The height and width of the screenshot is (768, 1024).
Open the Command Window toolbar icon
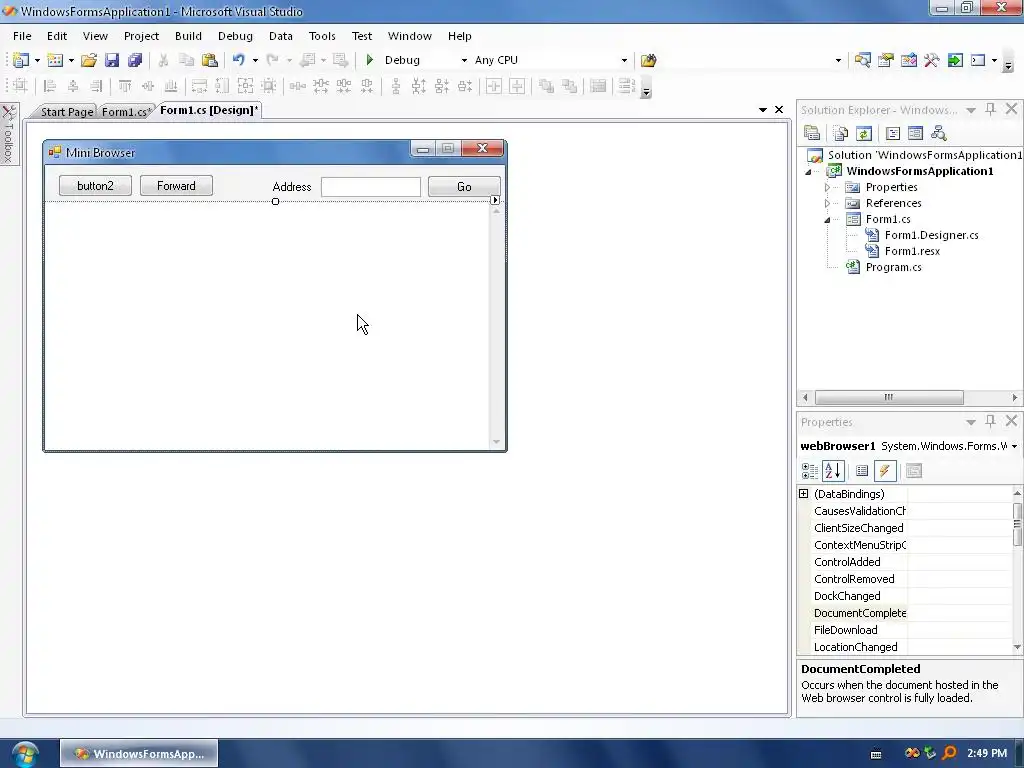(x=978, y=60)
